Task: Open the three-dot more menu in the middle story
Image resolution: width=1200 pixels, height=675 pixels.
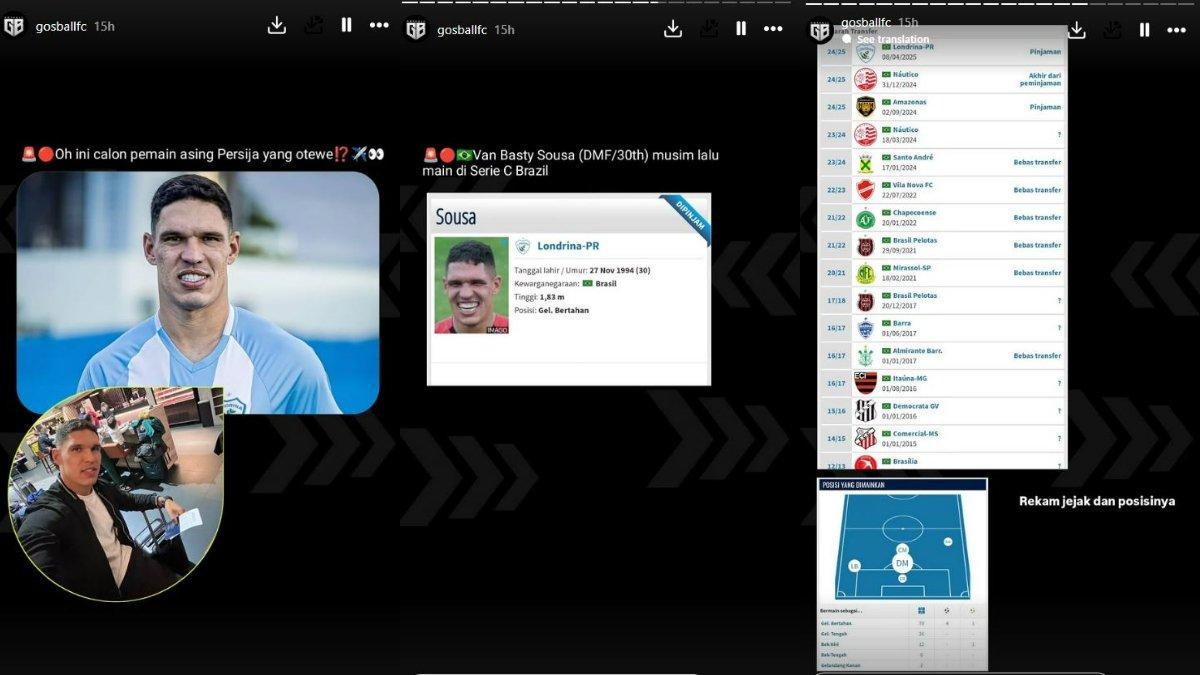Action: pyautogui.click(x=773, y=29)
